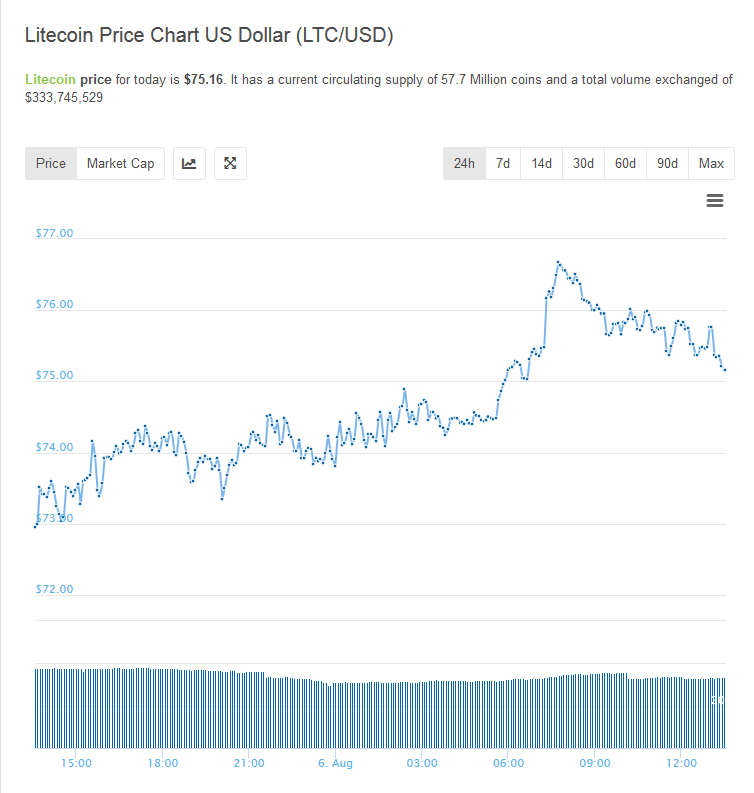Select the 7d time range

click(x=503, y=163)
